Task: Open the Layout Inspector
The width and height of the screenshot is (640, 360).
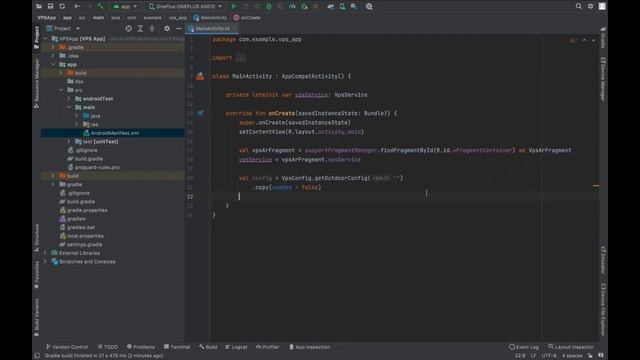Action: [571, 347]
